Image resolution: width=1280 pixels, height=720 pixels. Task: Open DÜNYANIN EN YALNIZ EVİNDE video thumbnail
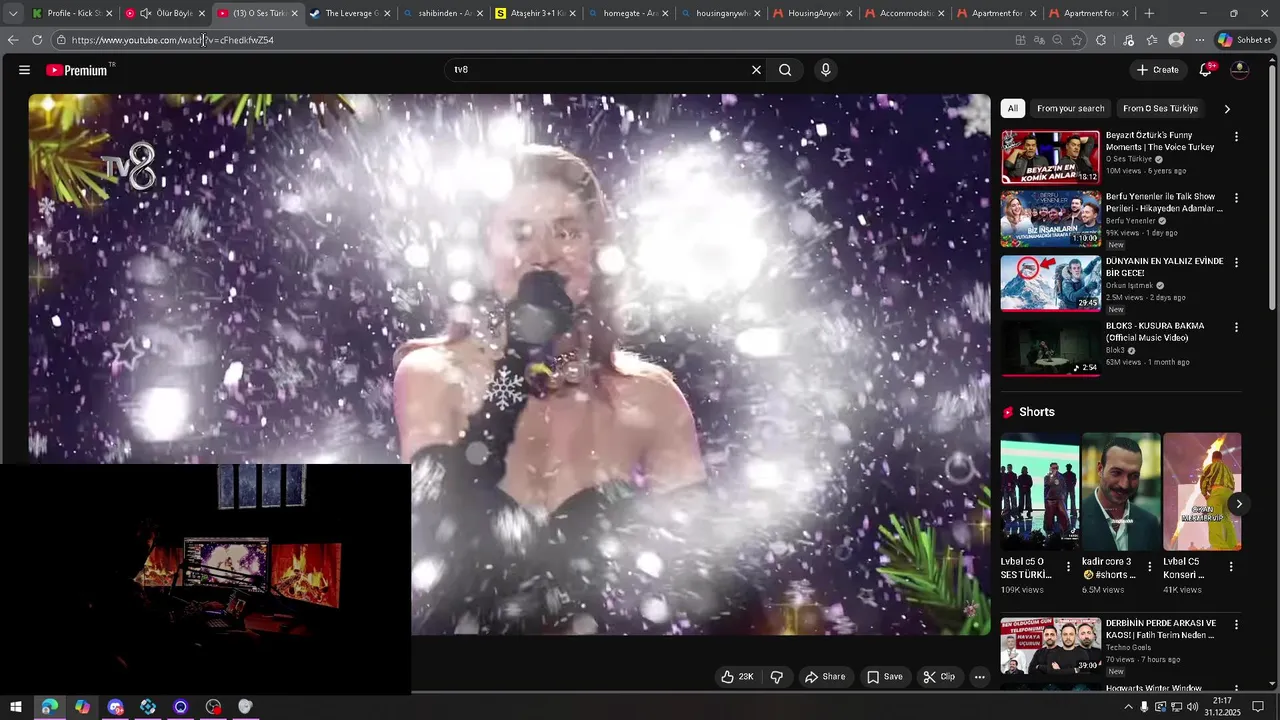coord(1051,283)
